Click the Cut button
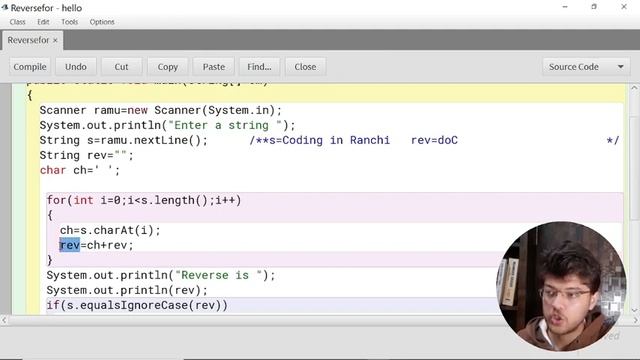 [121, 67]
